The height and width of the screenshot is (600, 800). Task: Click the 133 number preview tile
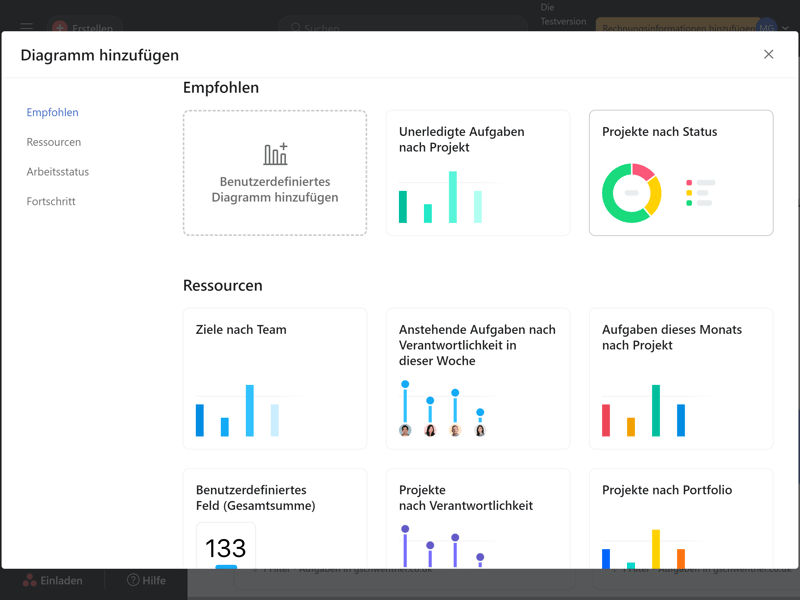pos(226,547)
